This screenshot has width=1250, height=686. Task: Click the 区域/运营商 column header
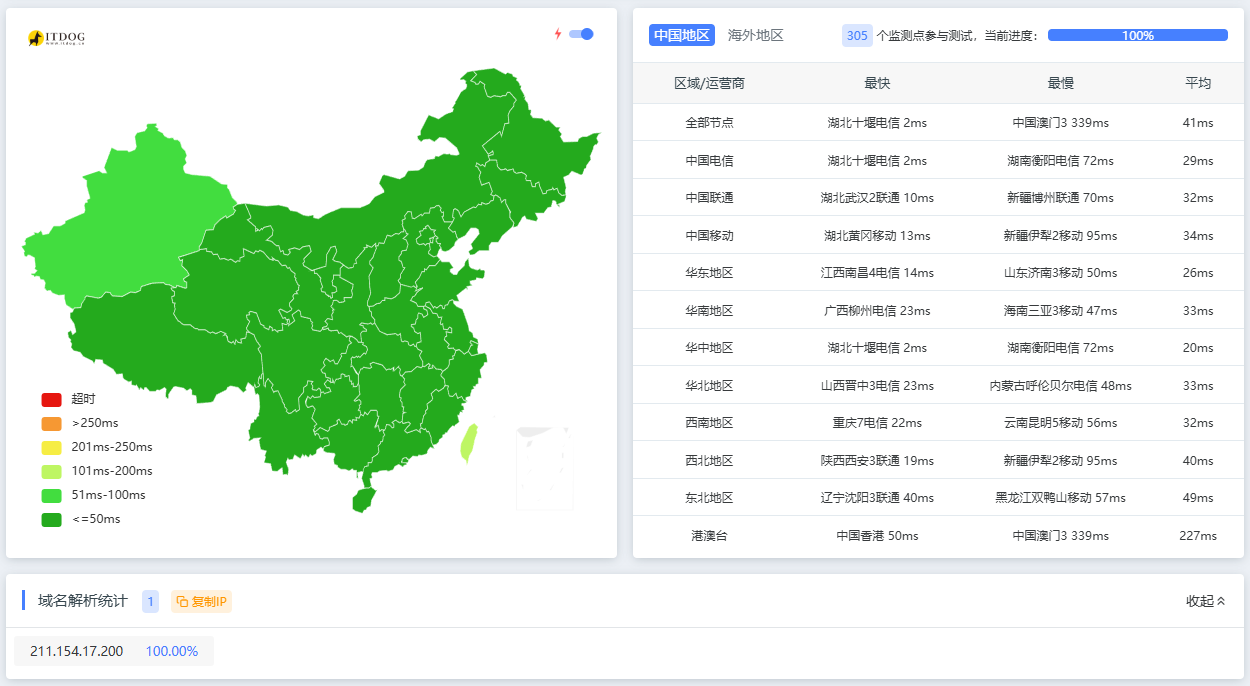click(709, 83)
